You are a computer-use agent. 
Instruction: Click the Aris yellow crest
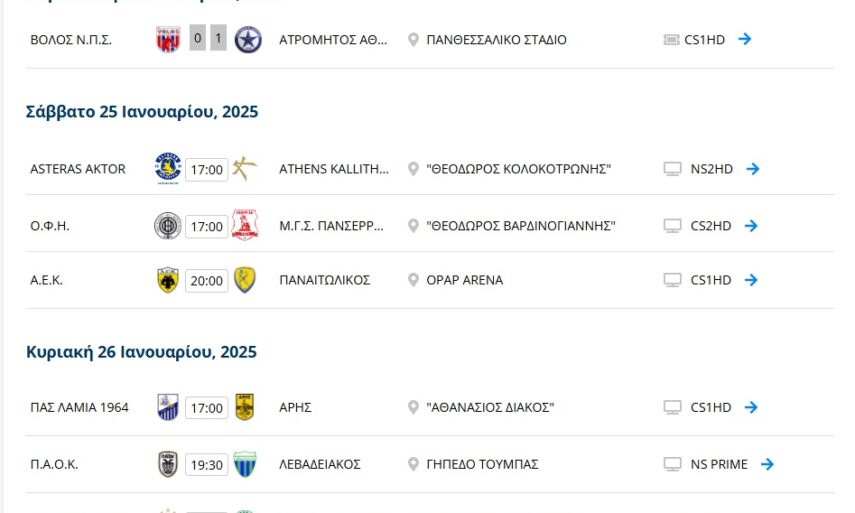coord(244,407)
